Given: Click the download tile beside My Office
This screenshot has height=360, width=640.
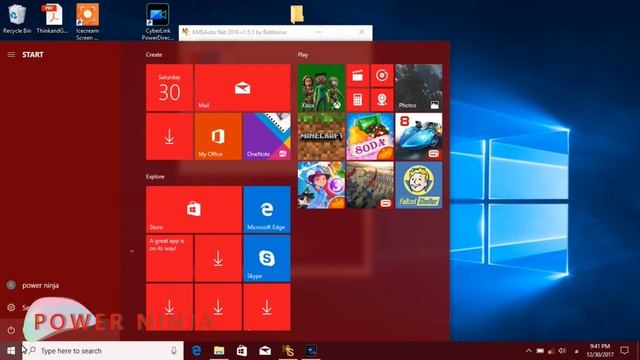Looking at the screenshot, I should click(x=169, y=136).
